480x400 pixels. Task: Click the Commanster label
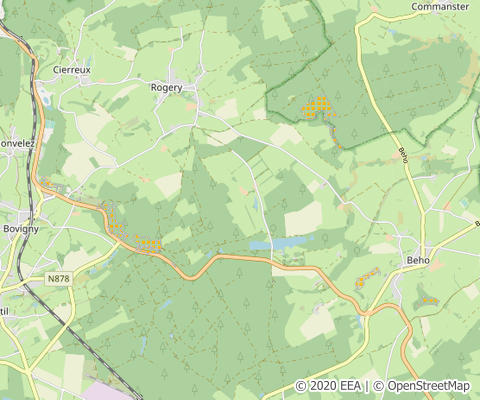point(440,6)
